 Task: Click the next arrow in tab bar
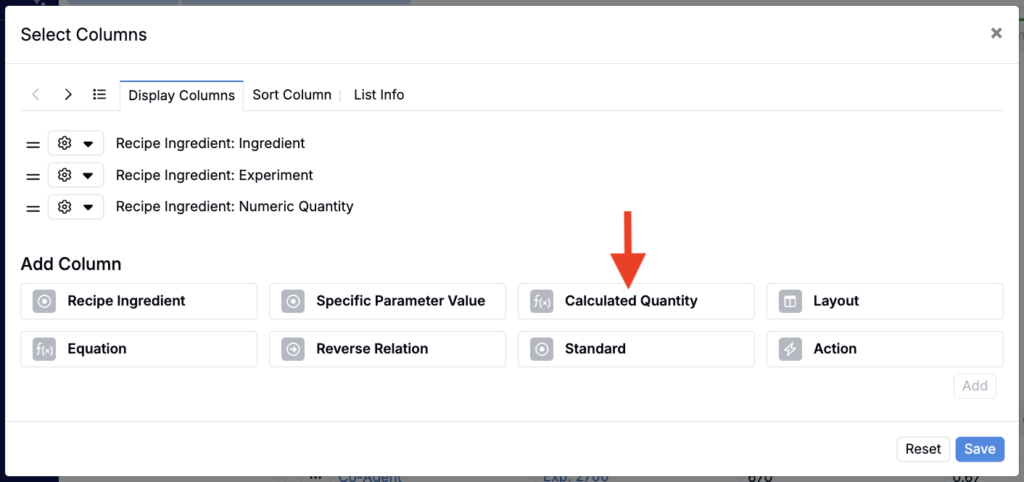point(68,94)
